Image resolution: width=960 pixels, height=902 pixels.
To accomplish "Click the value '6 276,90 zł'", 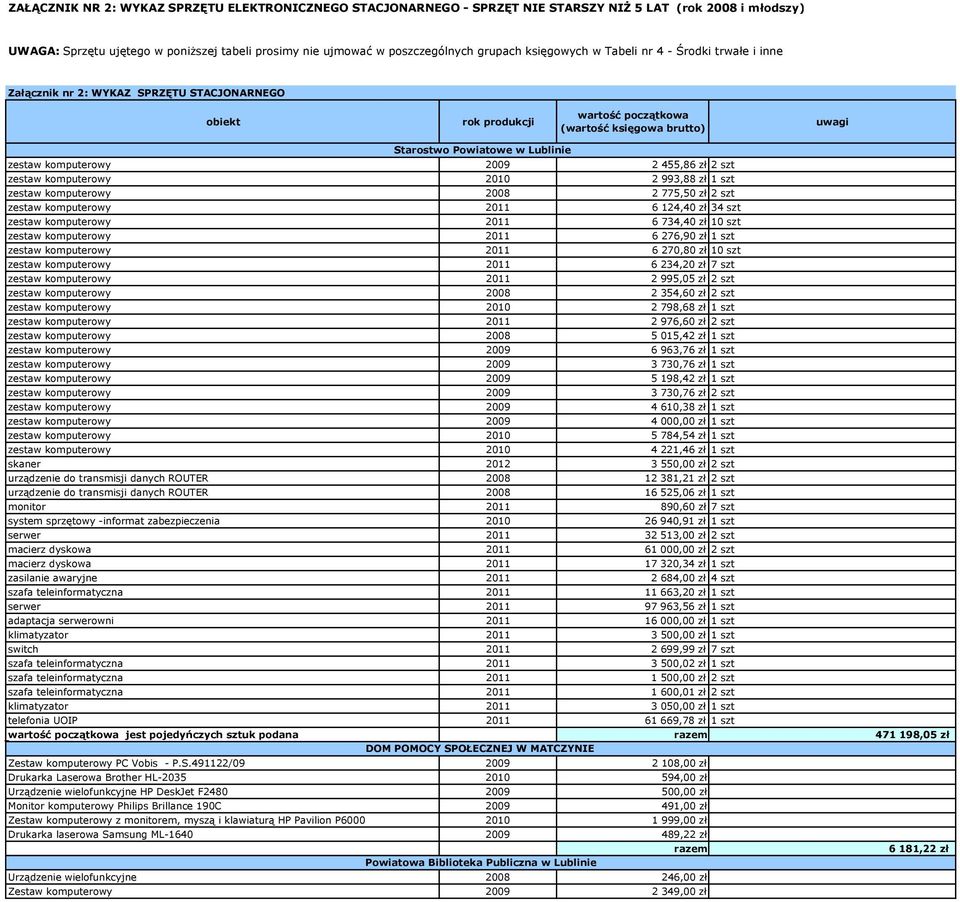I will coord(679,236).
